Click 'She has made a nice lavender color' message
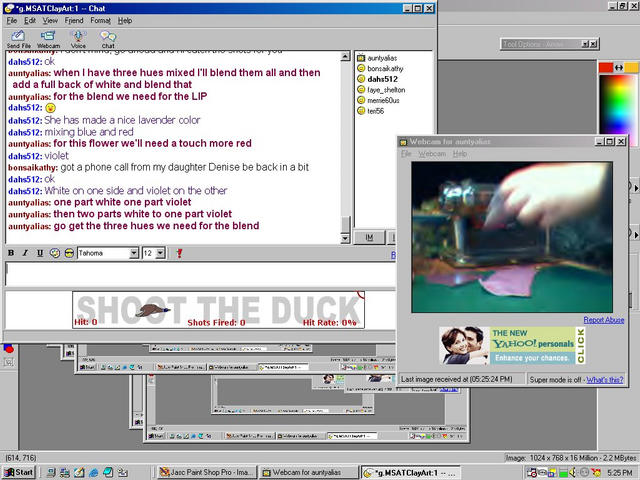Viewport: 640px width, 480px height. pyautogui.click(x=122, y=120)
